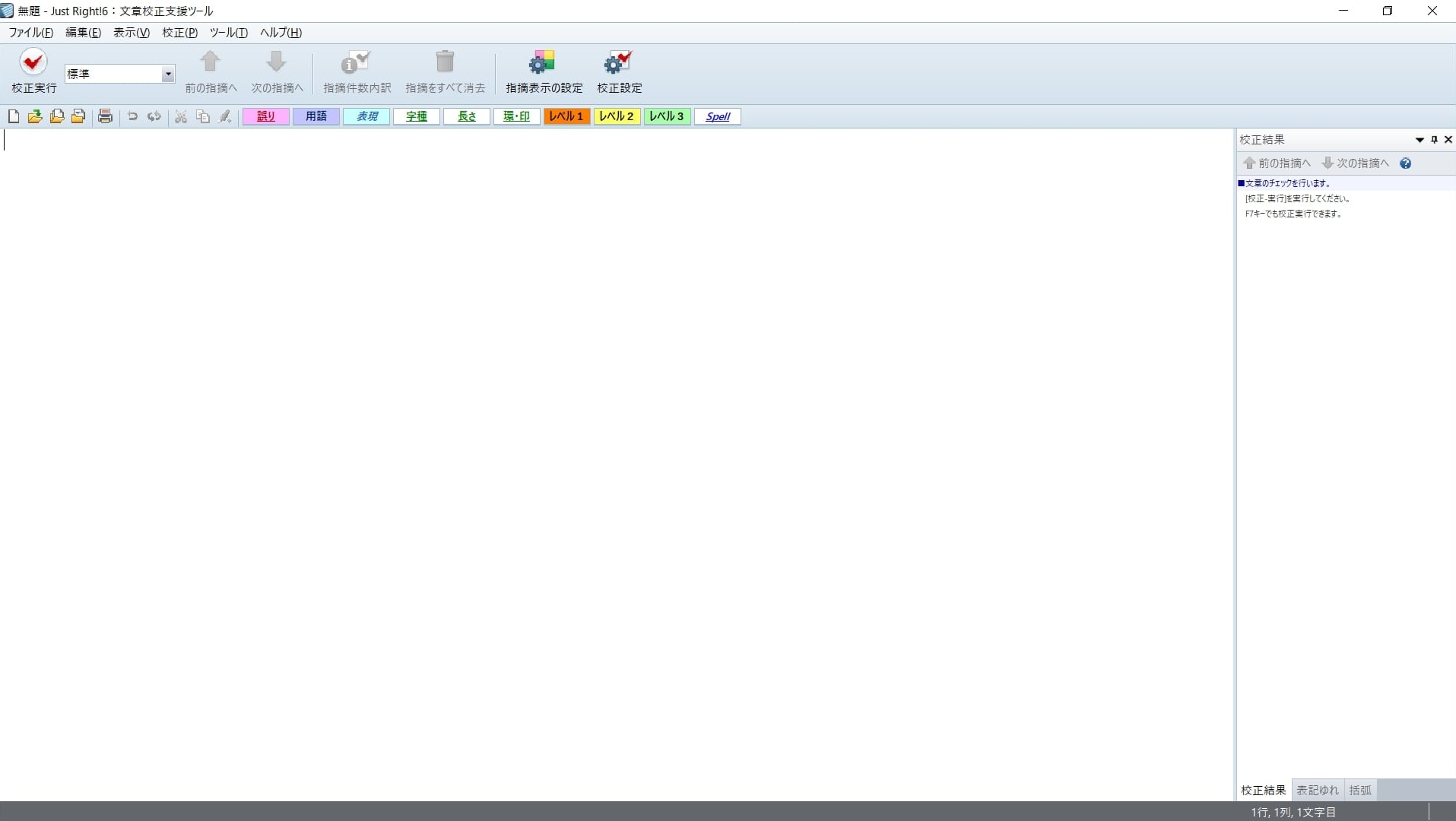Screen dimensions: 1456x821
Task: Create a new blank document
Action: tap(14, 116)
